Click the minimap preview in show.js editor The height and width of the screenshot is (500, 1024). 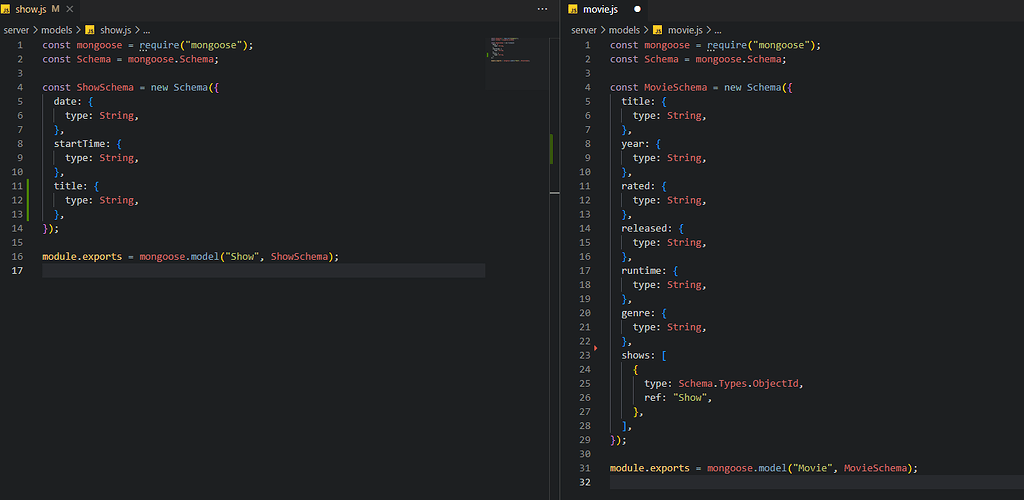(x=506, y=50)
